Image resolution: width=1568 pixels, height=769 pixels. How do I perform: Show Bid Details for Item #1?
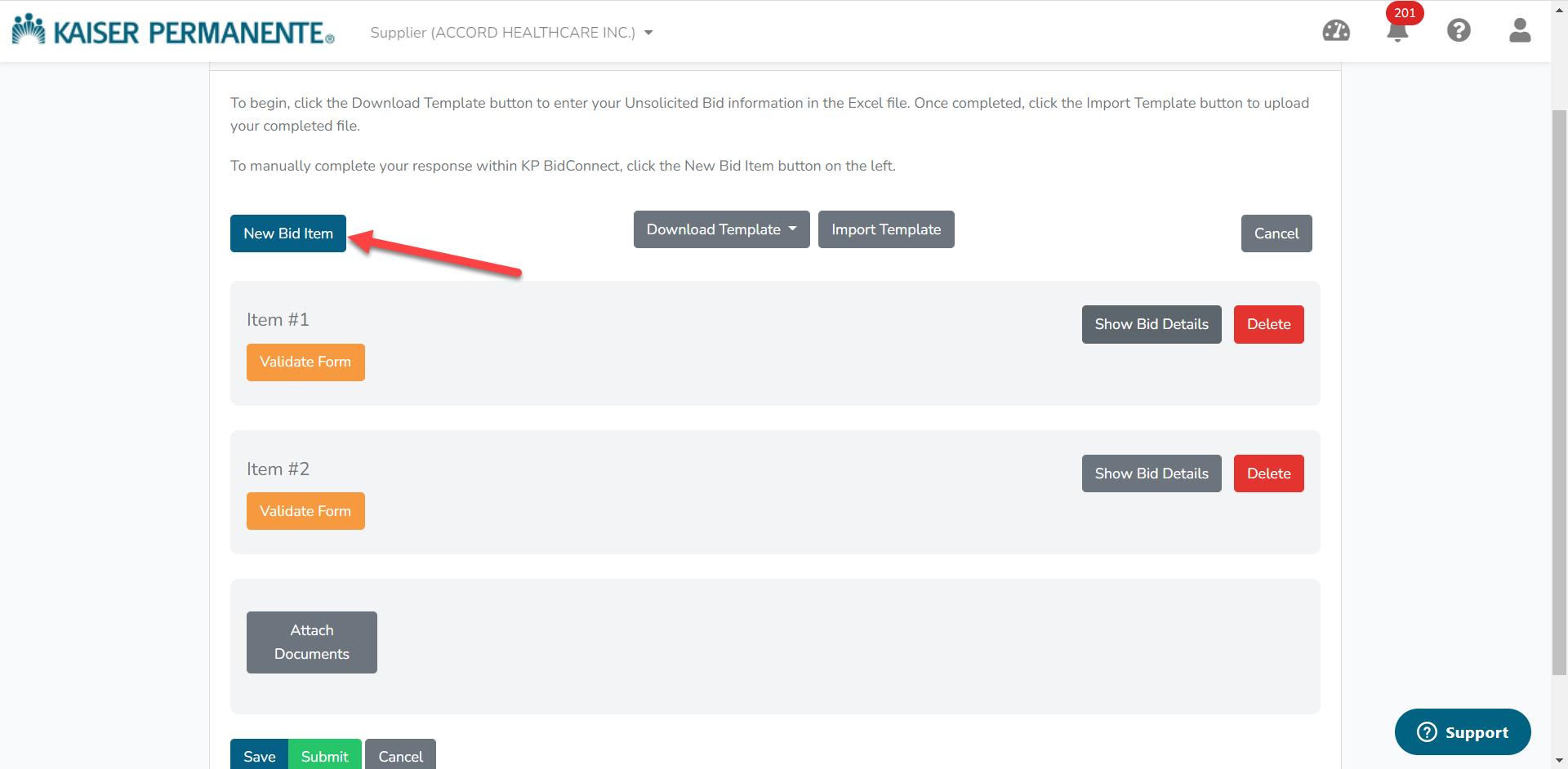pyautogui.click(x=1151, y=324)
